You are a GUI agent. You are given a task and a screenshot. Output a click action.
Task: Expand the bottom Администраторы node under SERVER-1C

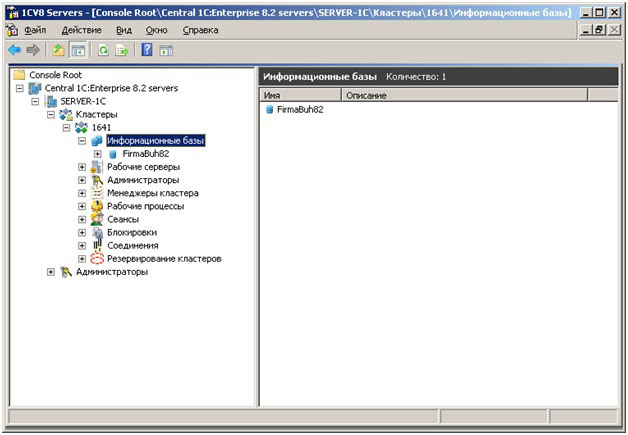pyautogui.click(x=51, y=272)
